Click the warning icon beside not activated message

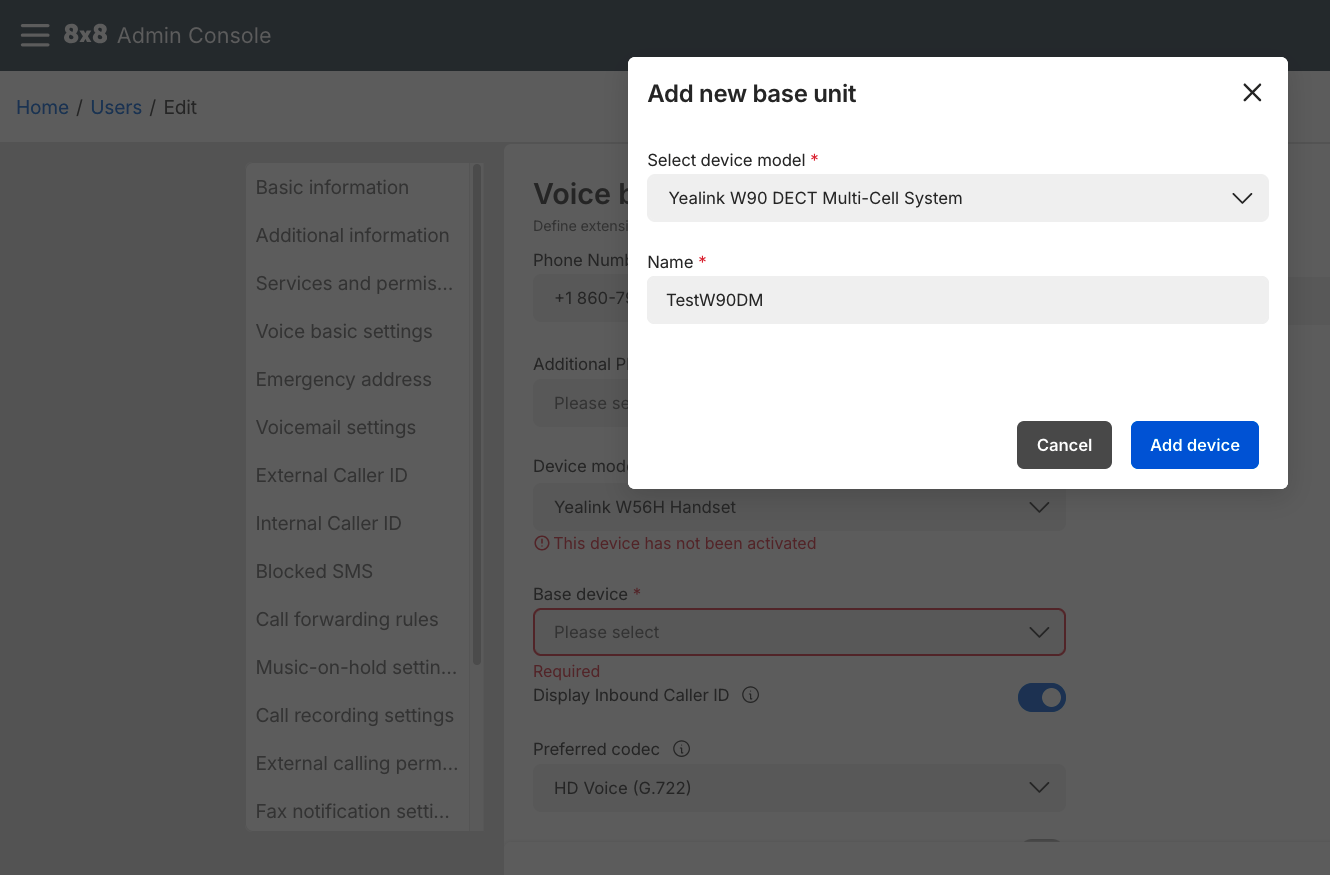point(542,543)
